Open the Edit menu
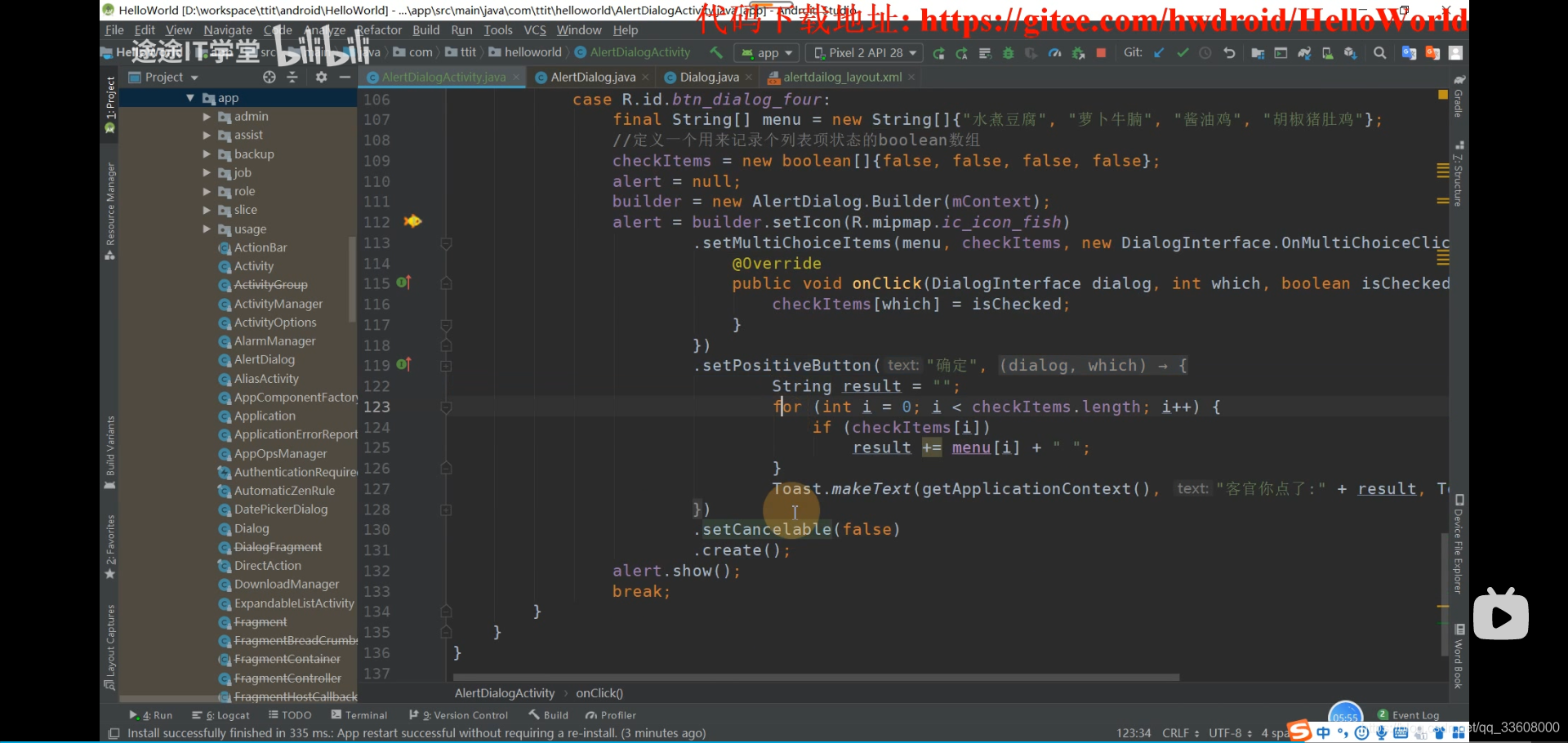The height and width of the screenshot is (743, 1568). [x=145, y=30]
